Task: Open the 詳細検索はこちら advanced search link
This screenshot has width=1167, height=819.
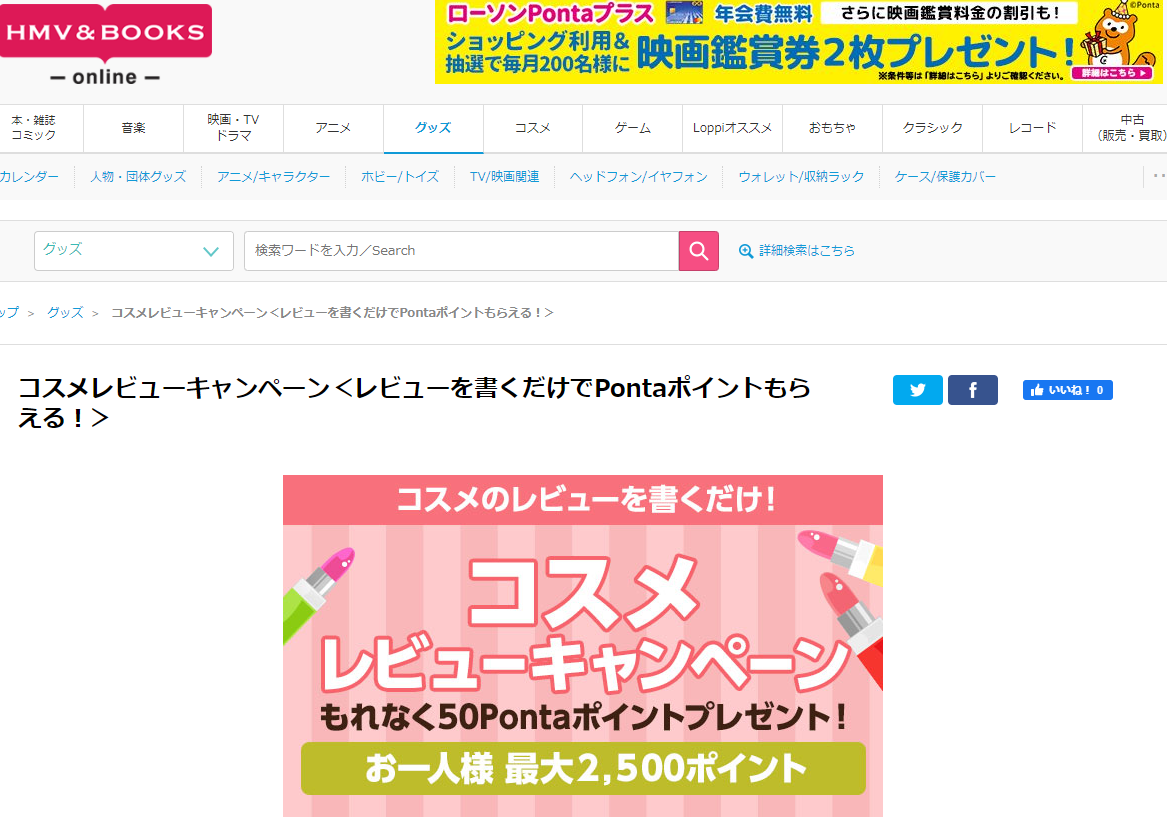Action: pos(807,251)
